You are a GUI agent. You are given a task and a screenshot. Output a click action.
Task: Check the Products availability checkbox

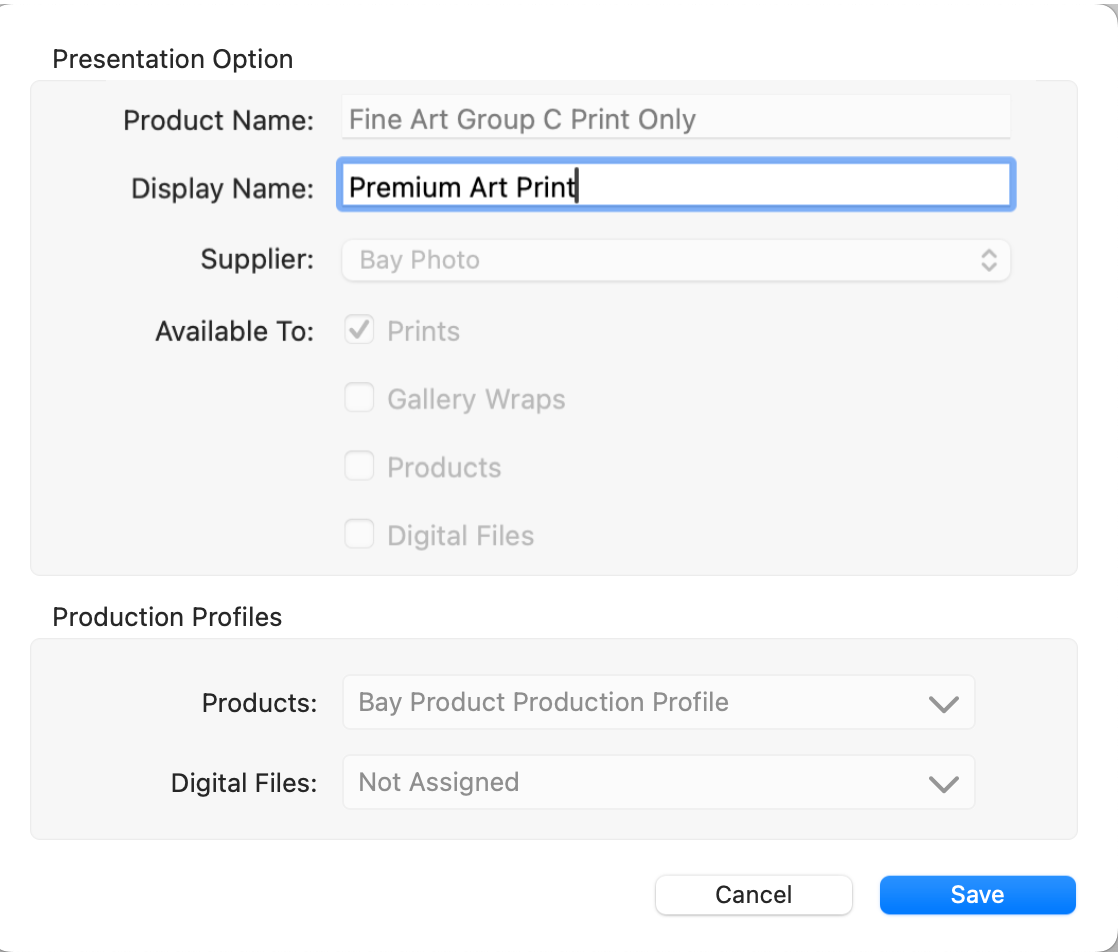point(359,467)
